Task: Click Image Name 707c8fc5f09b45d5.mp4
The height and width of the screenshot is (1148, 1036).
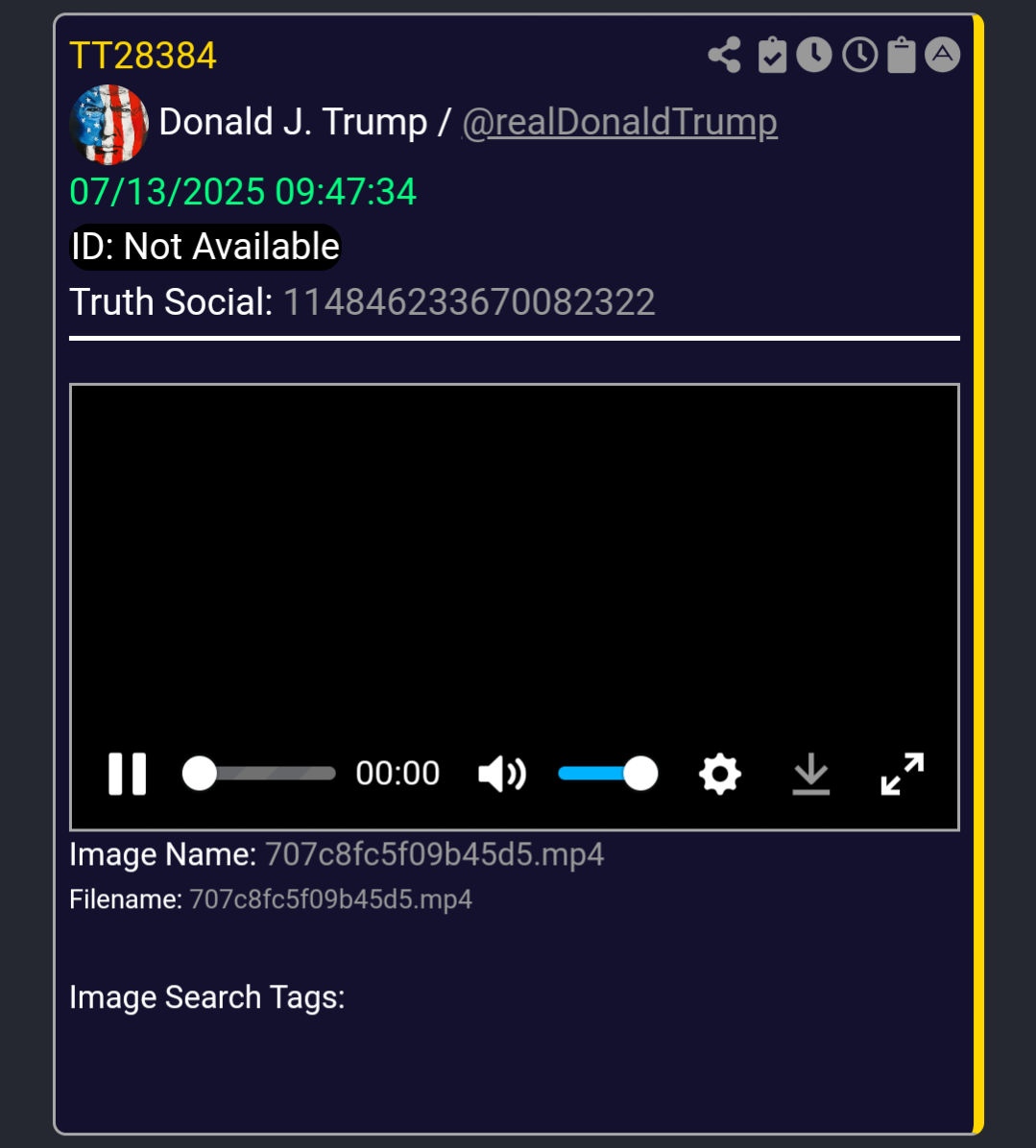Action: click(x=434, y=854)
